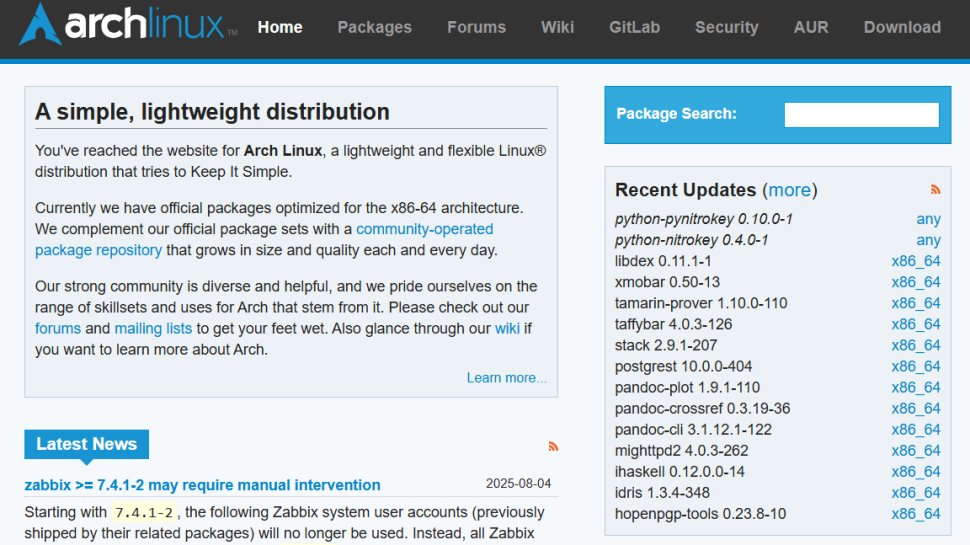Open idris 1.3.4-348 package
970x545 pixels.
662,492
